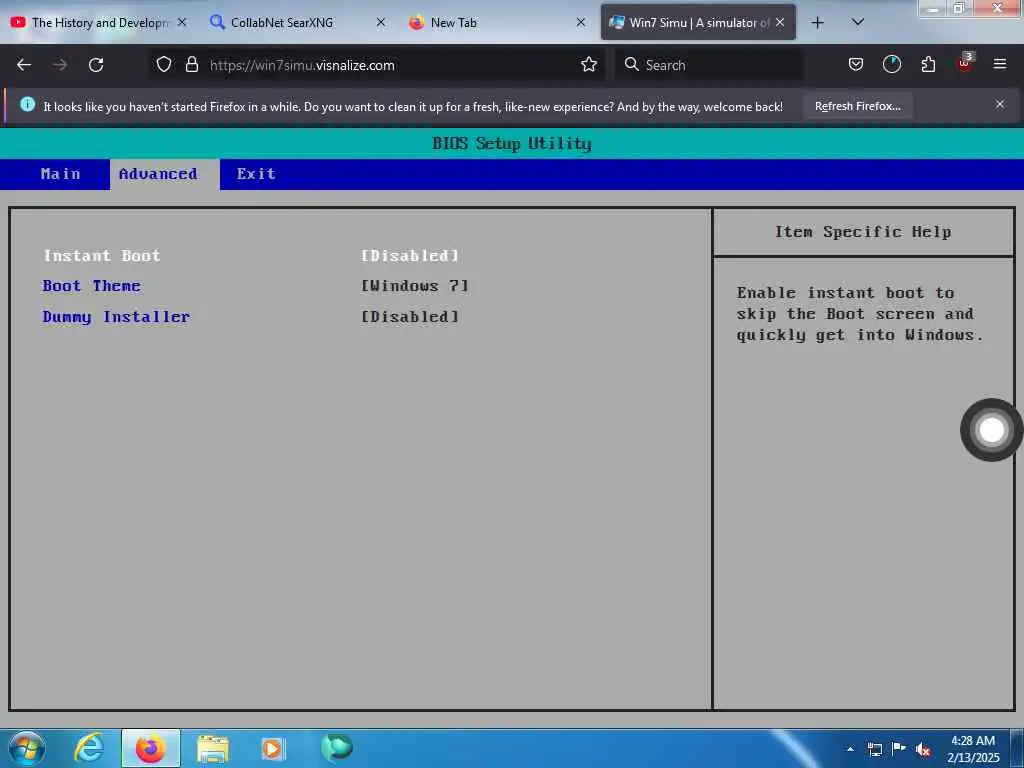Click the network tray icon
The image size is (1024, 768).
874,749
